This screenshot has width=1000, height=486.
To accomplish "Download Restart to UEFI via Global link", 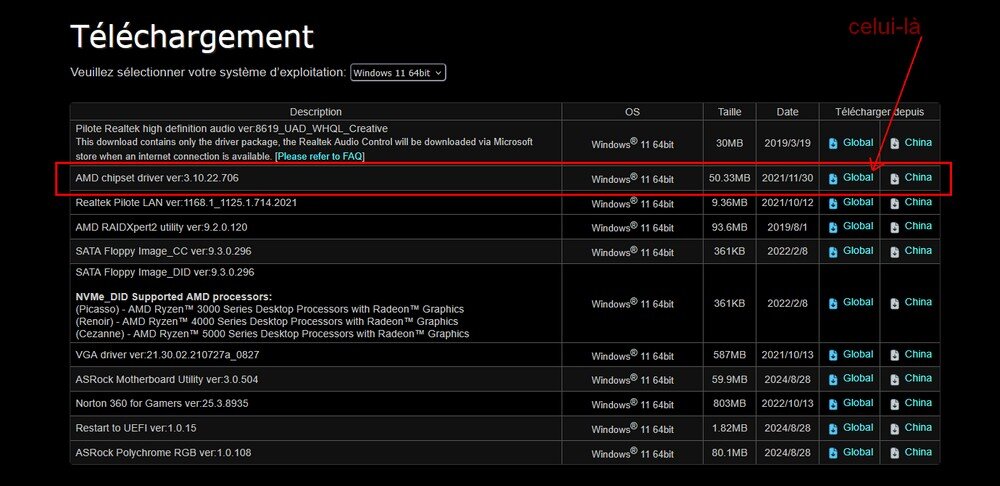I will (x=857, y=427).
